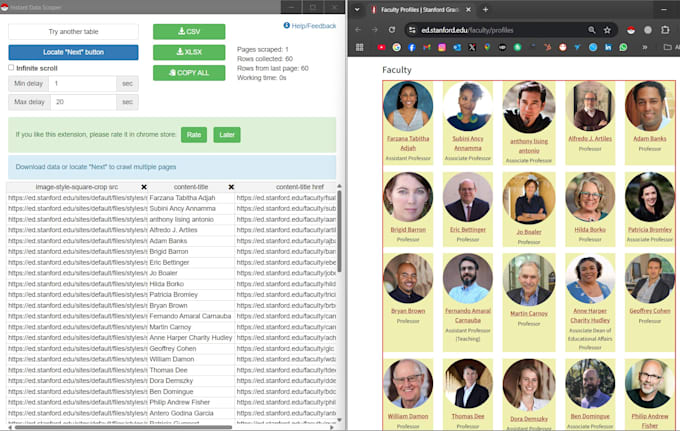Open the WhatsApp bookmark icon

(x=623, y=47)
